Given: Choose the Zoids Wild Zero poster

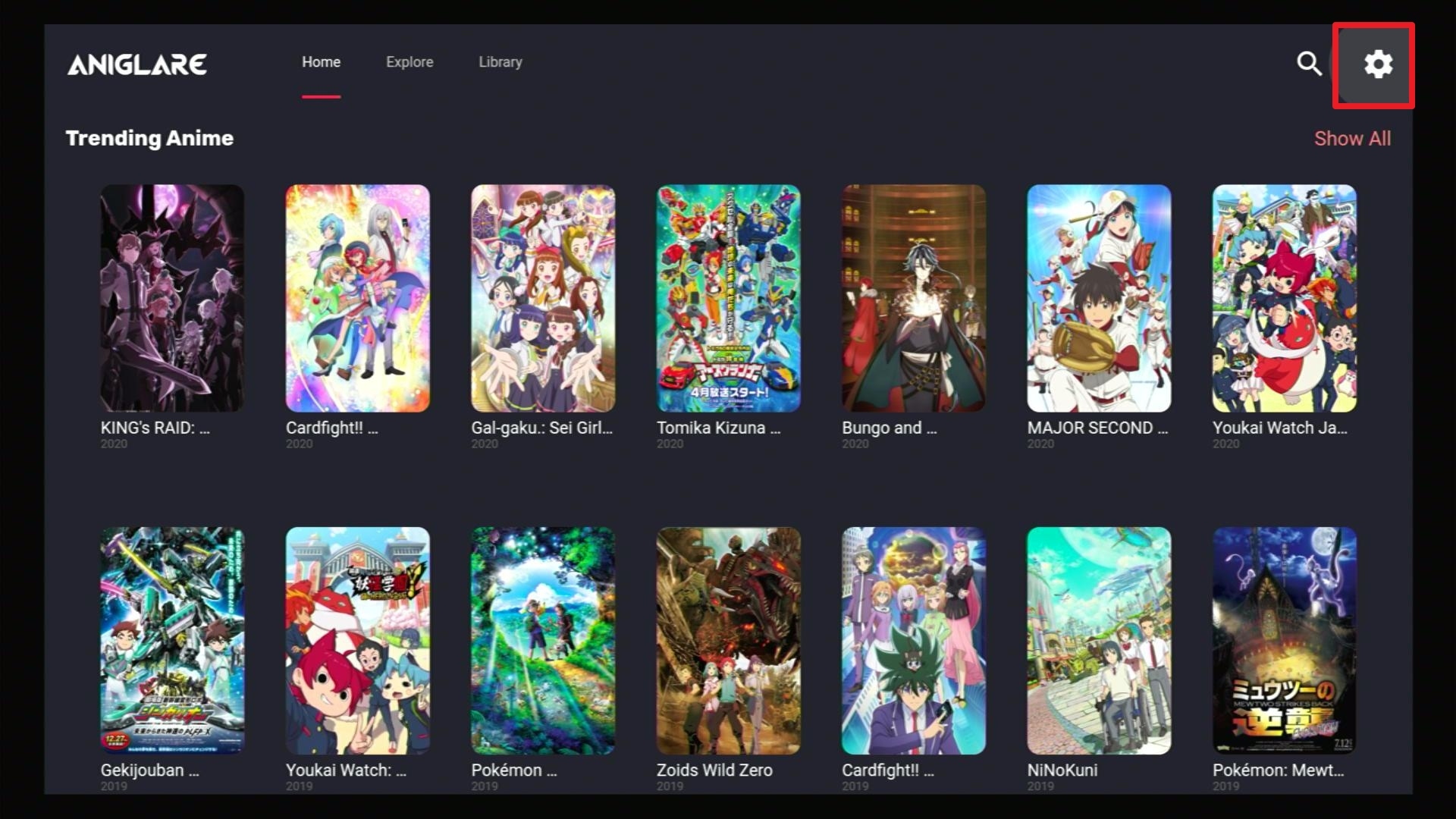Looking at the screenshot, I should point(728,641).
